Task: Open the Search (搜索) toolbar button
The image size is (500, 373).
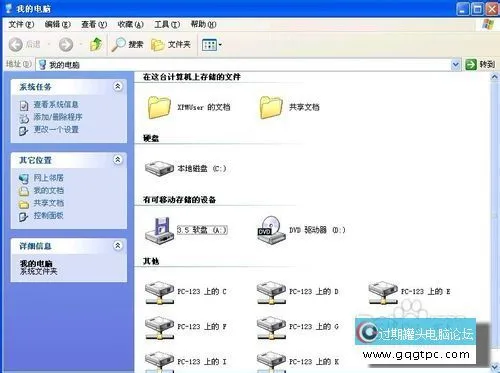Action: pyautogui.click(x=127, y=44)
